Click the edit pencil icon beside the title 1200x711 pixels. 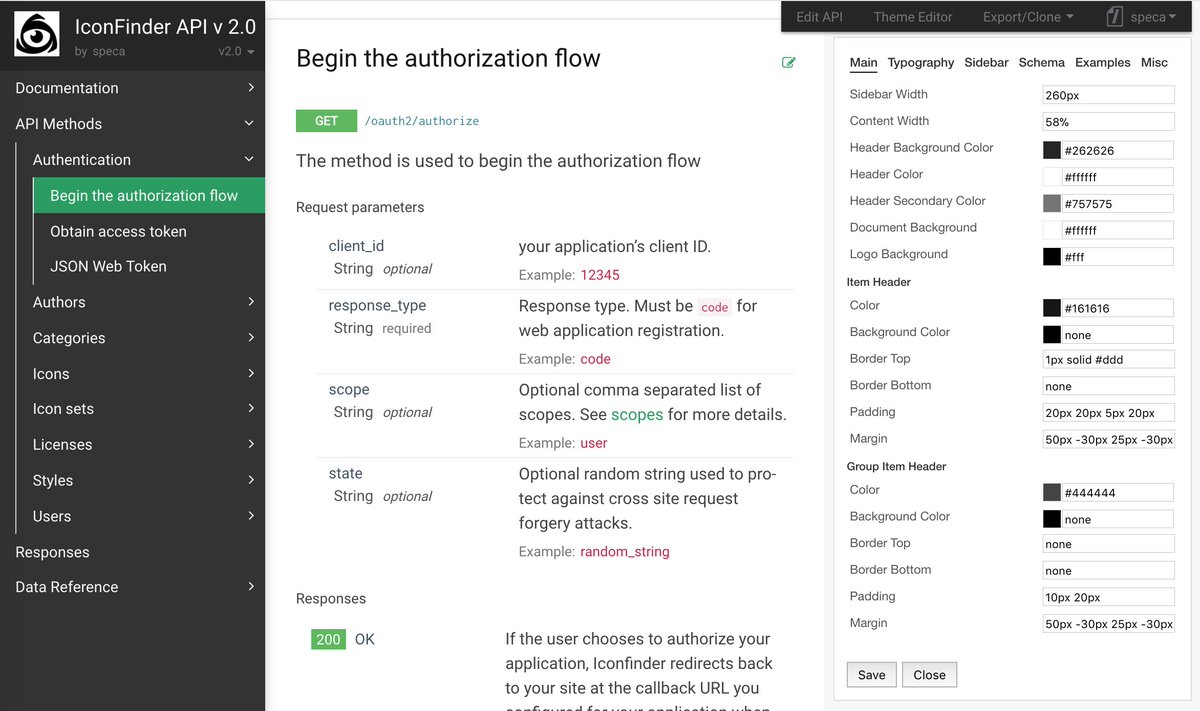pyautogui.click(x=788, y=63)
